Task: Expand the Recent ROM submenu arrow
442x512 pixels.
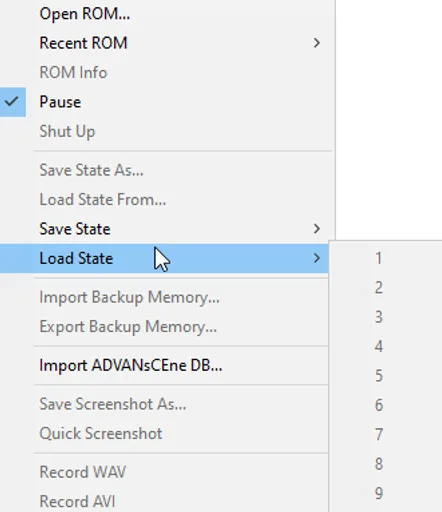Action: pos(317,43)
